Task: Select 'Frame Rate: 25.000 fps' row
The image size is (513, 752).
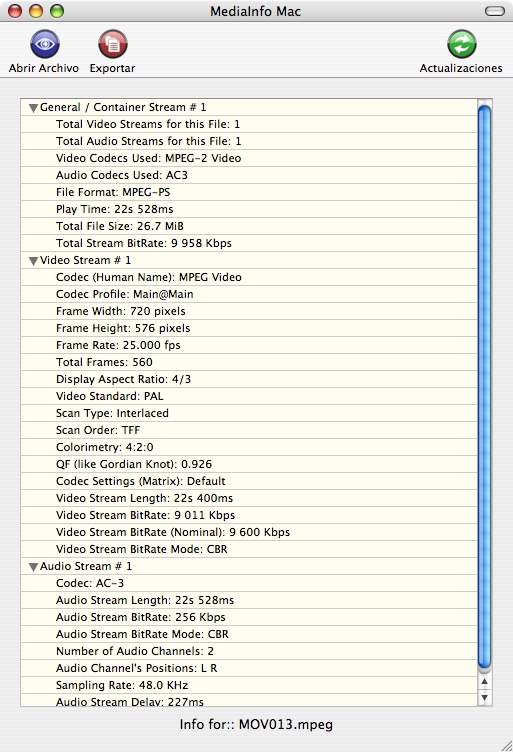Action: pos(249,345)
